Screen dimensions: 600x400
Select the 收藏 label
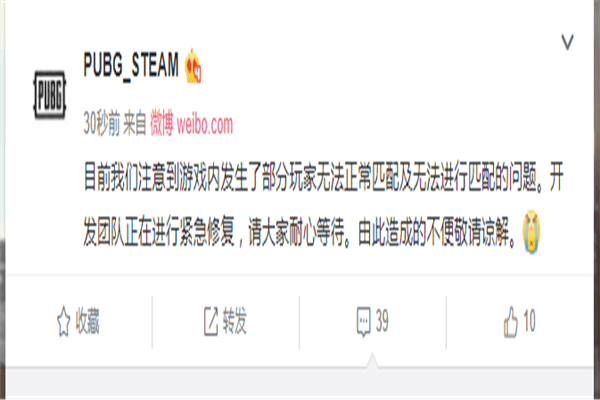(87, 321)
